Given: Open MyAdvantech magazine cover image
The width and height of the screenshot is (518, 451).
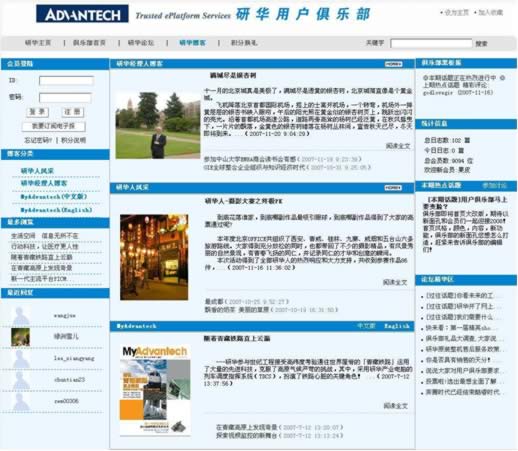Looking at the screenshot, I should pyautogui.click(x=155, y=390).
